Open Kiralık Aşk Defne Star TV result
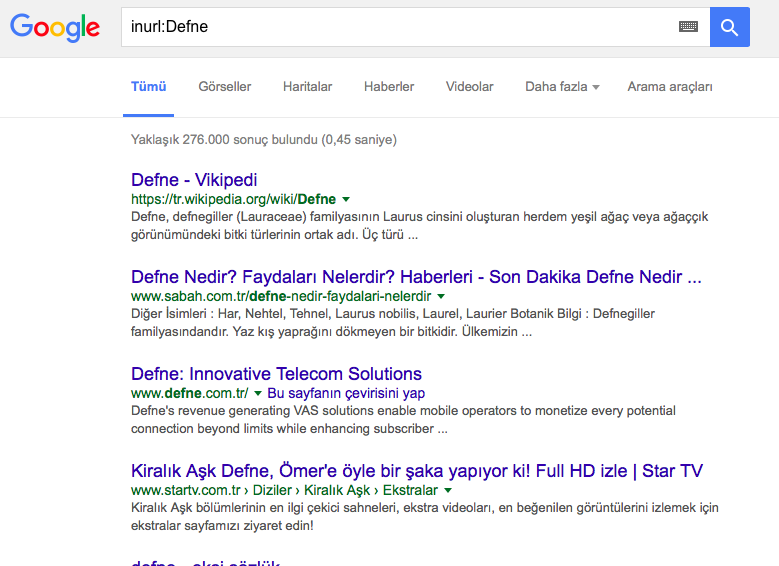779x566 pixels. (x=417, y=471)
